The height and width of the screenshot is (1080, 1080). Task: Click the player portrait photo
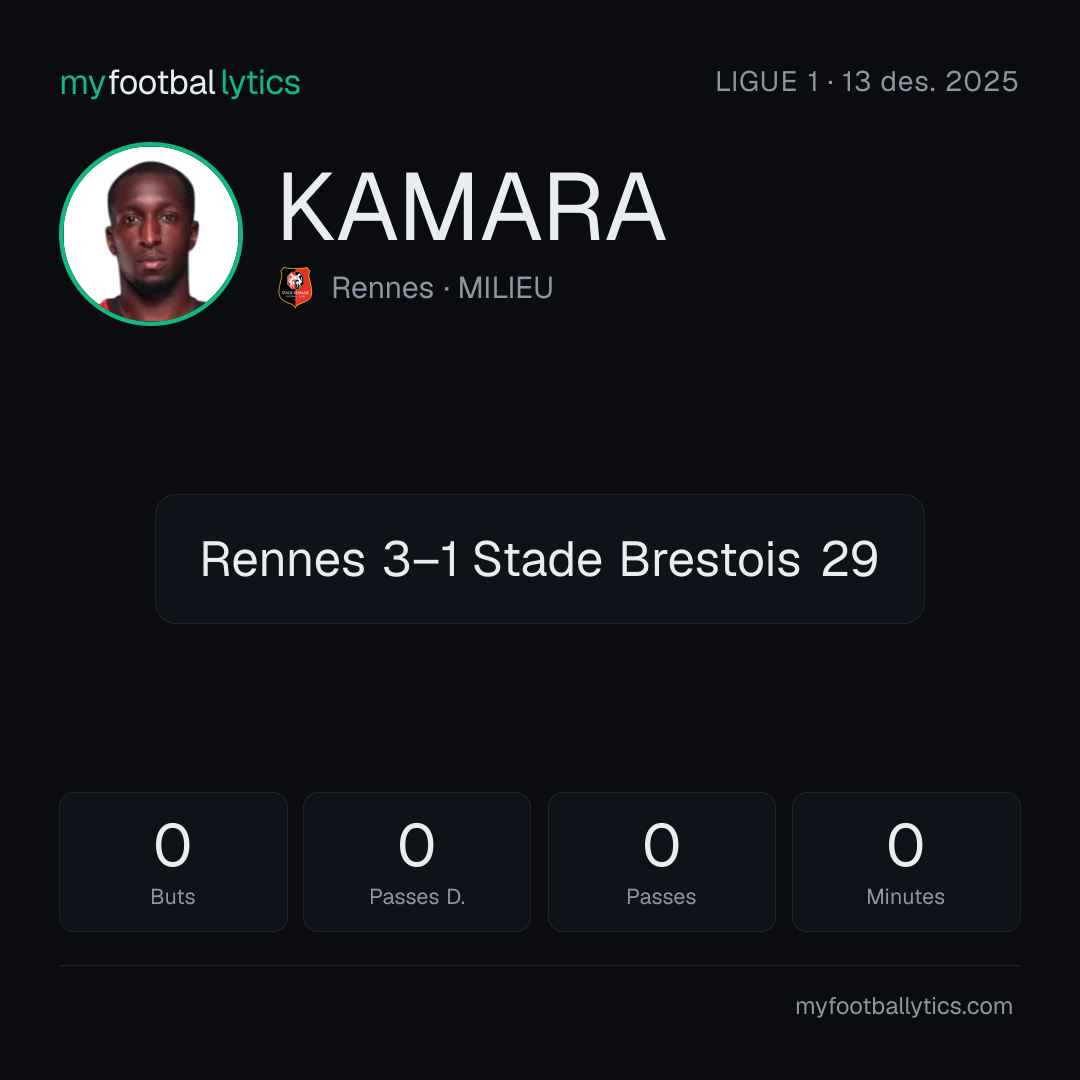click(151, 234)
